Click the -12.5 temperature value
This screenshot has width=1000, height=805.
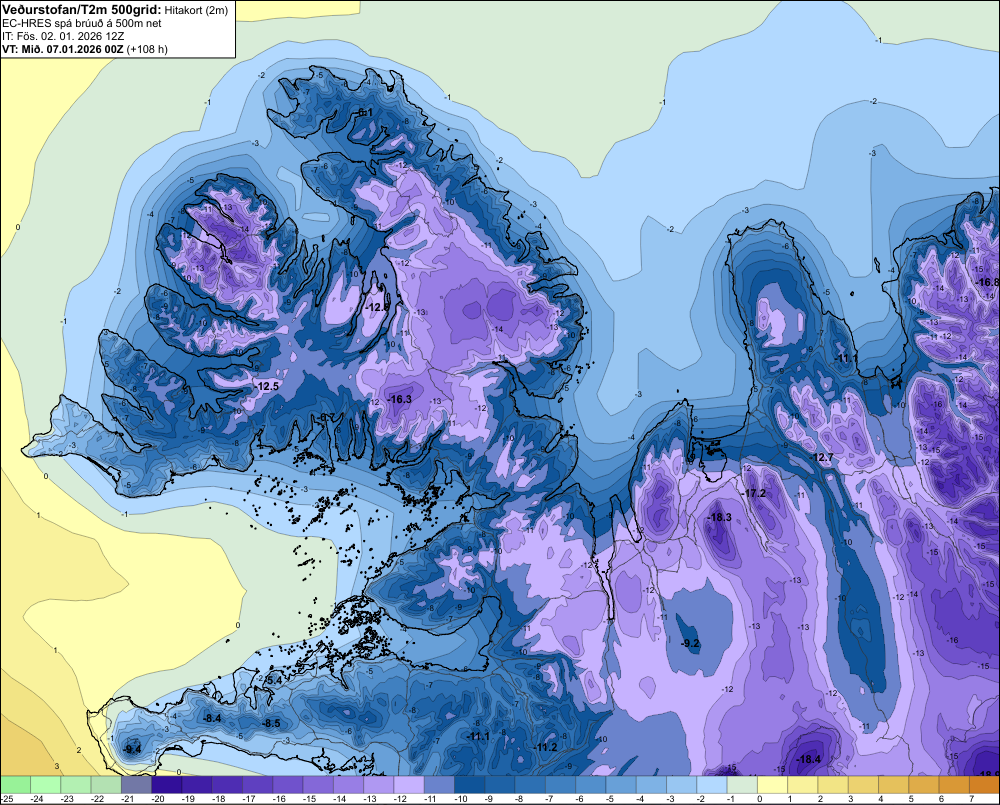267,387
